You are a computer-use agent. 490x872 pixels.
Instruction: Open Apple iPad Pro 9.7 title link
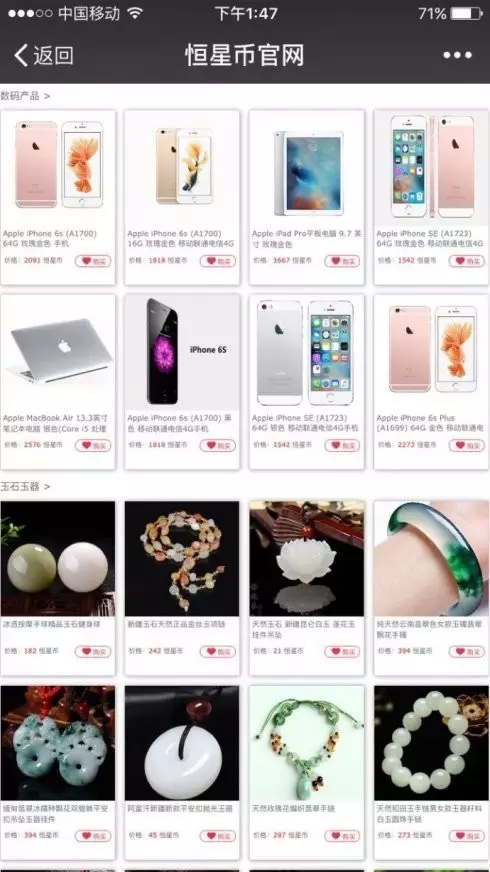(306, 239)
